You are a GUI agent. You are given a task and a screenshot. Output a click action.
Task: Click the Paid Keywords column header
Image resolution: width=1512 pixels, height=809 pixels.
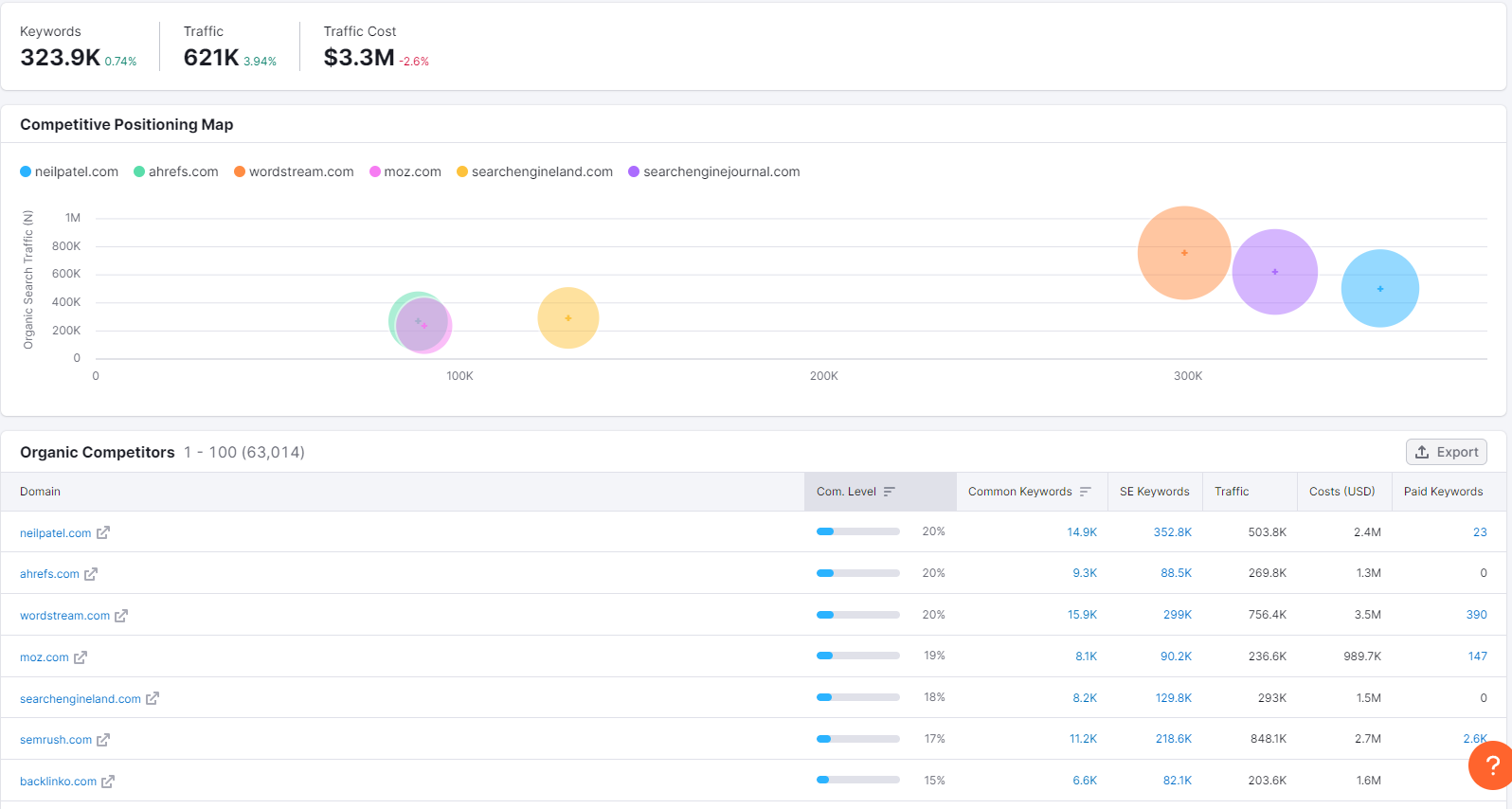1443,492
